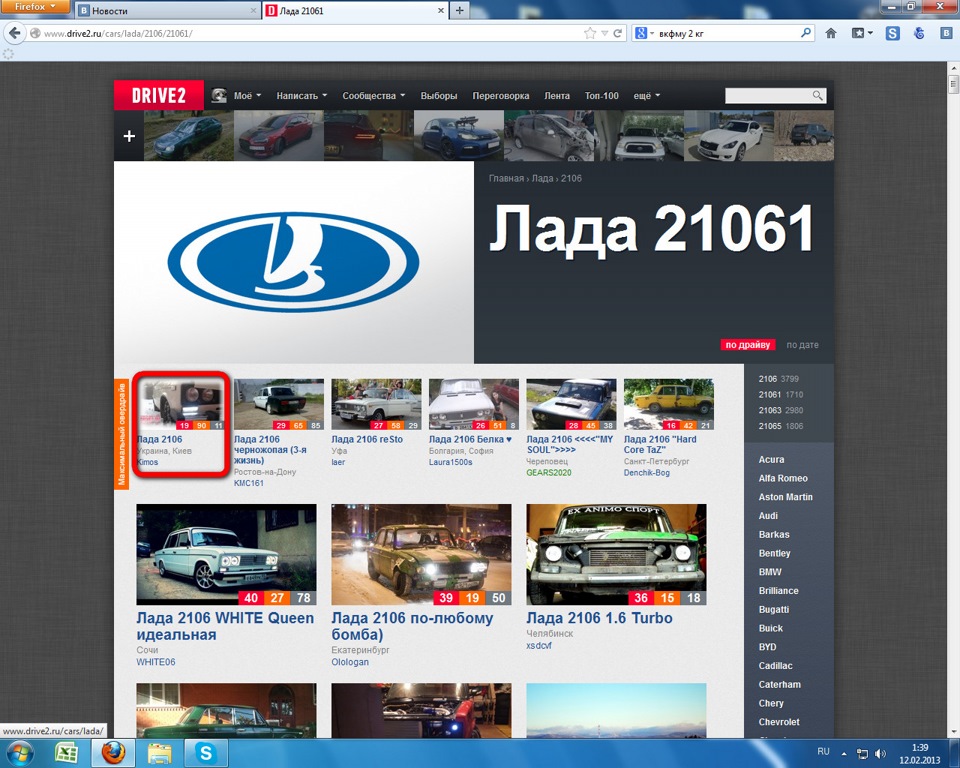The image size is (960, 768).
Task: Click the browser home icon
Action: [831, 33]
